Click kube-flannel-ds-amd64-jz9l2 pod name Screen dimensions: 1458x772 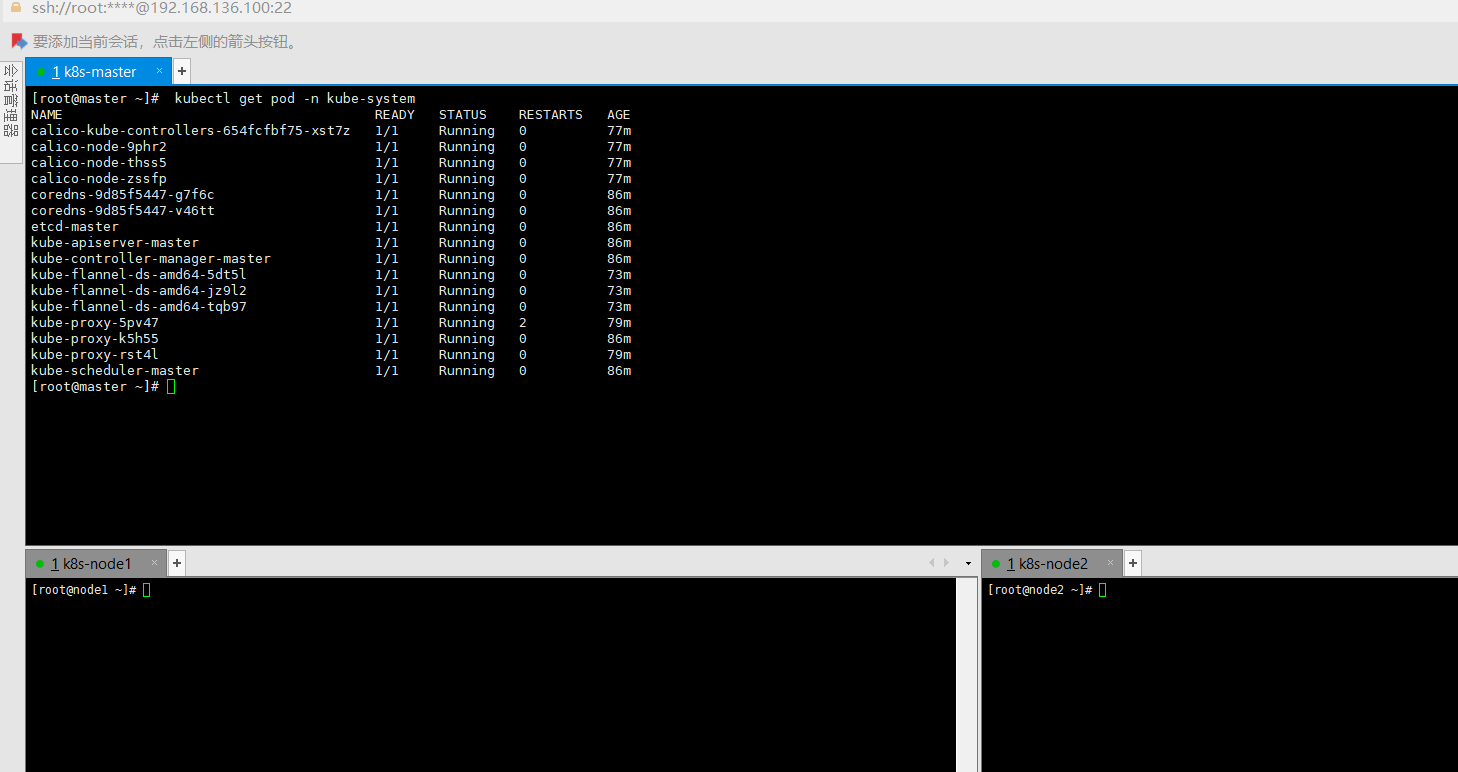click(x=139, y=290)
